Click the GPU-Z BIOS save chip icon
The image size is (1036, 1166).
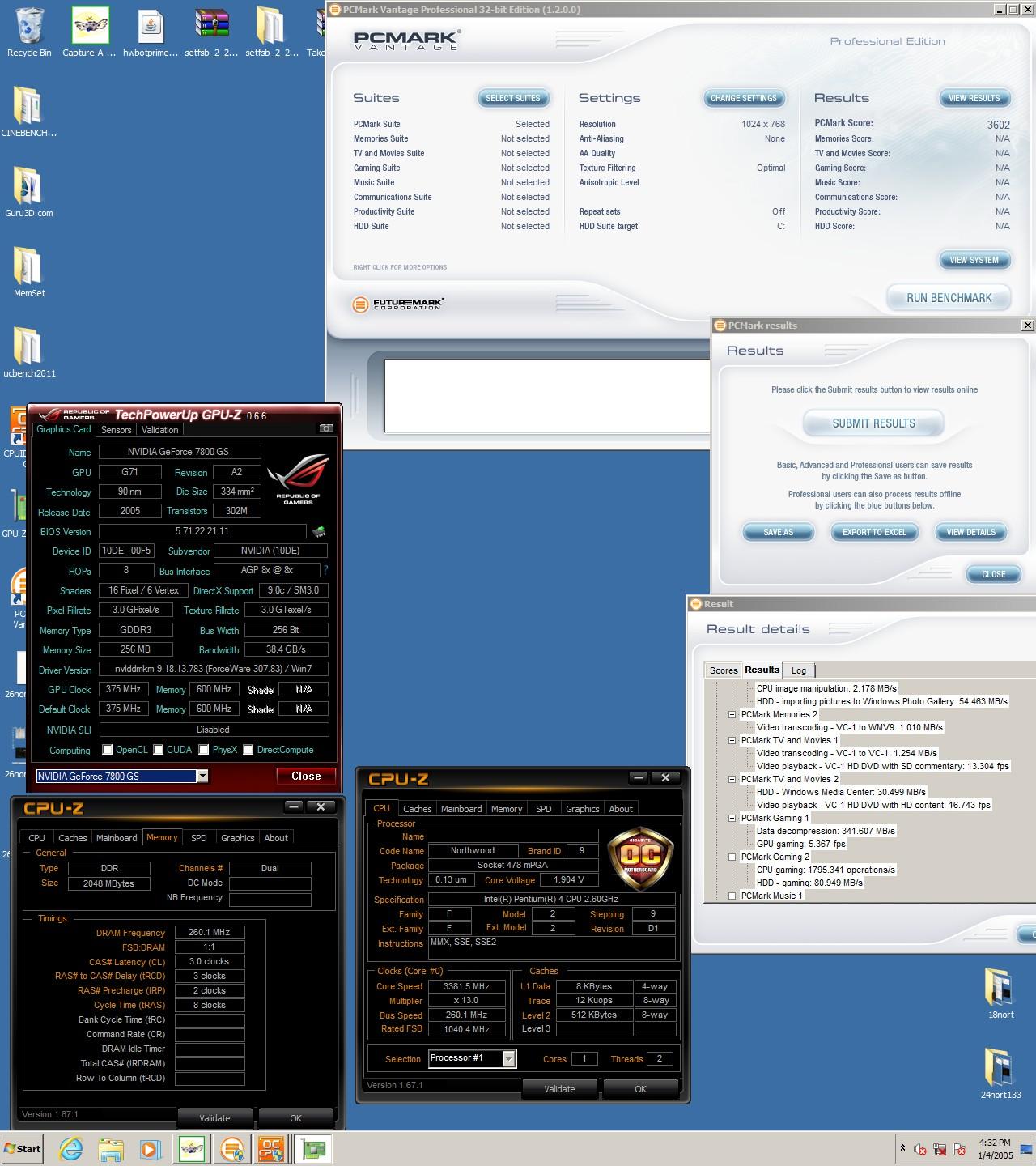(x=319, y=532)
